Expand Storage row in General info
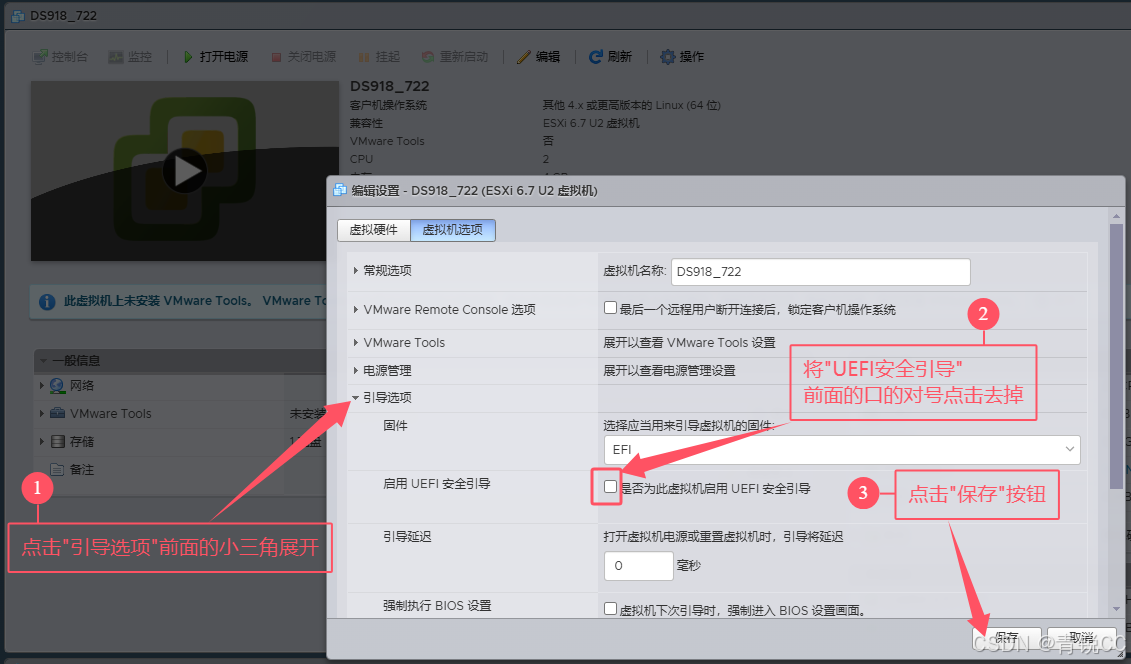The height and width of the screenshot is (664, 1131). point(42,441)
